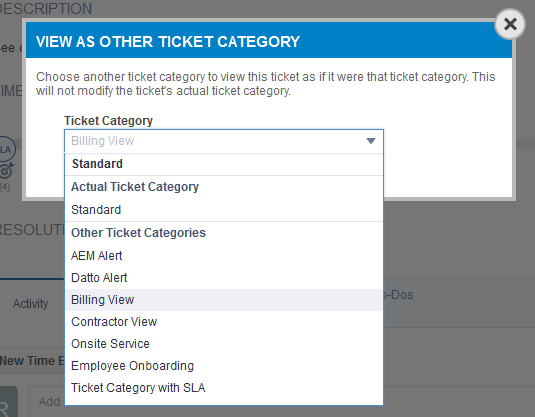The height and width of the screenshot is (417, 535).
Task: Click the Add note text field
Action: [47, 402]
